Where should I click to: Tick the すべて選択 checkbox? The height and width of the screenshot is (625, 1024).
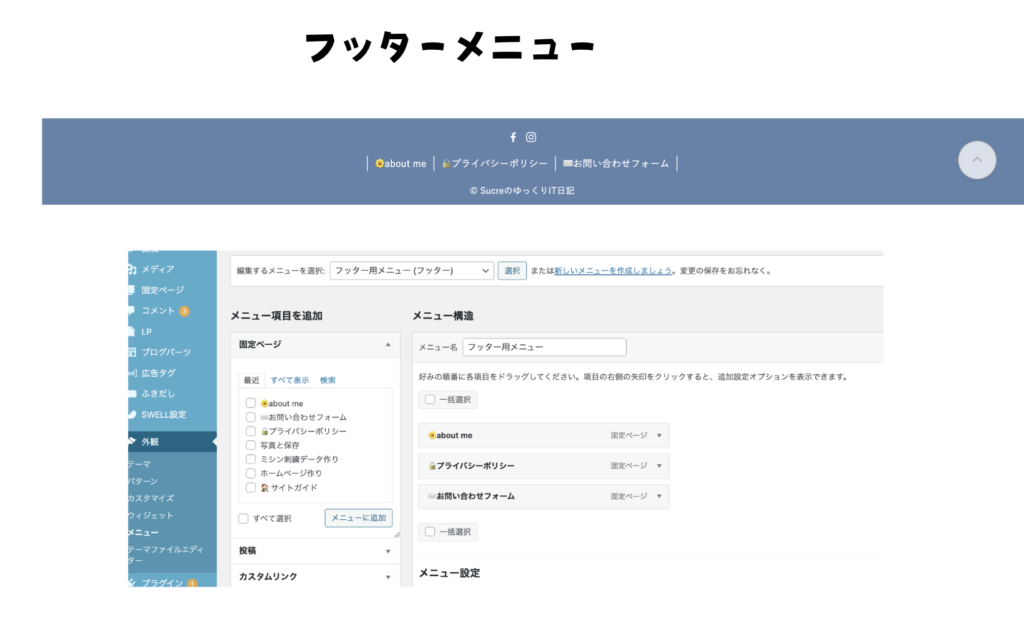tap(244, 518)
